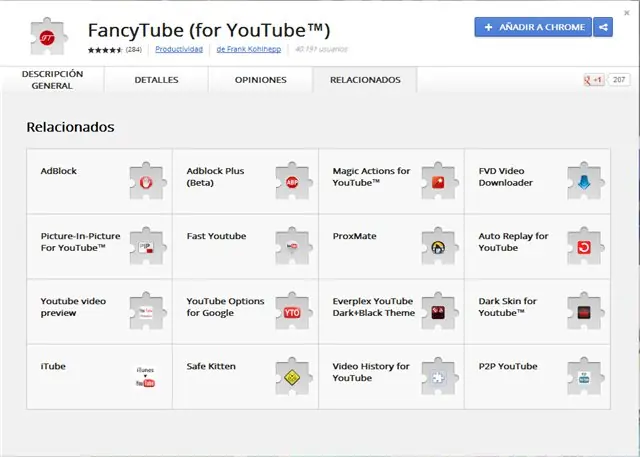Click the Video History for YouTube title
Image resolution: width=640 pixels, height=457 pixels.
pyautogui.click(x=371, y=372)
